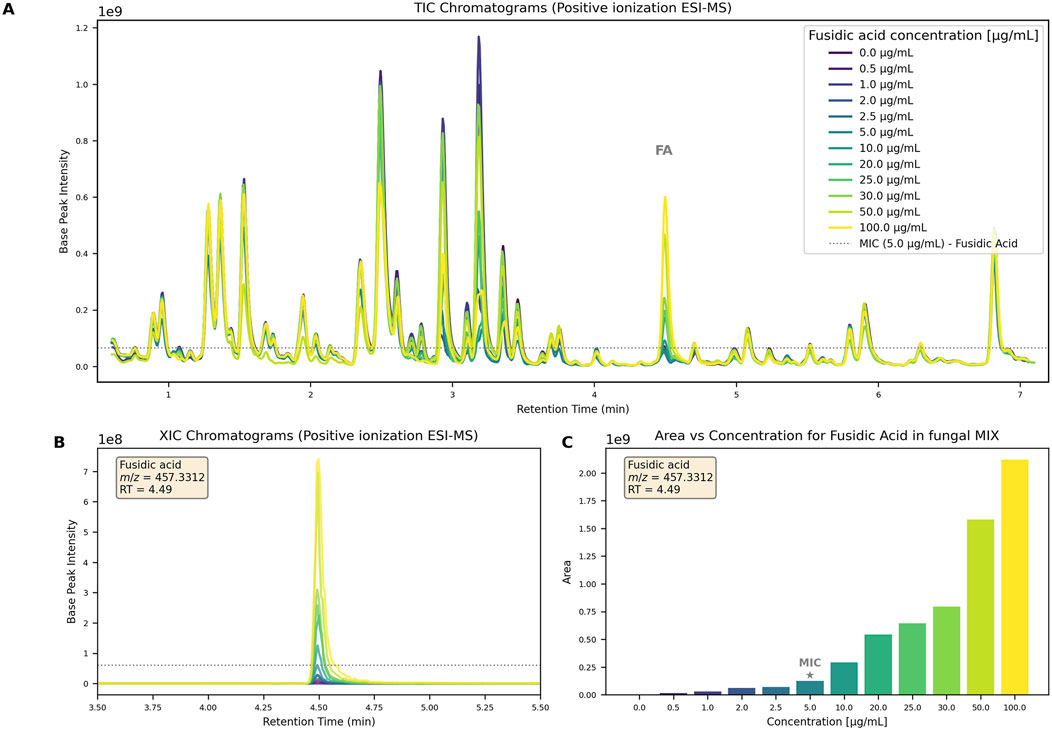Select legend entry "30.0 µg/mL"
The image size is (1052, 730).
(x=874, y=196)
